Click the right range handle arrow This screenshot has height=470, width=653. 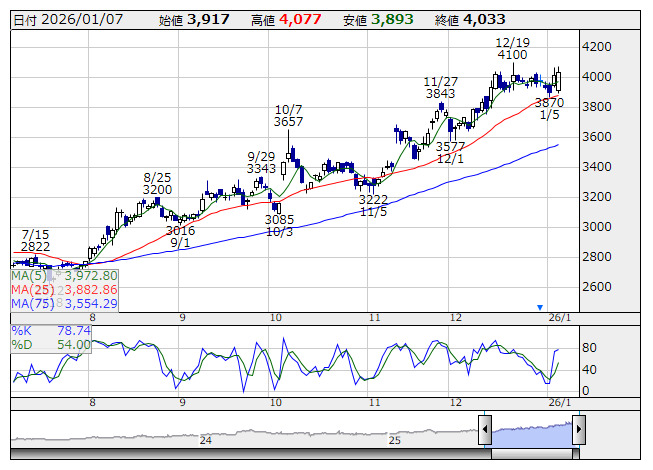578,431
